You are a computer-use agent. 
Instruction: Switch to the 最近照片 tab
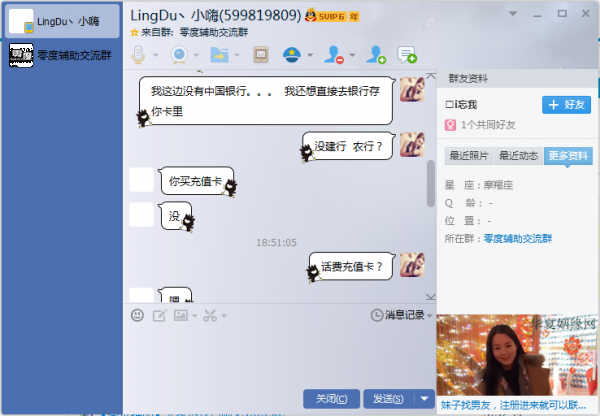(469, 156)
